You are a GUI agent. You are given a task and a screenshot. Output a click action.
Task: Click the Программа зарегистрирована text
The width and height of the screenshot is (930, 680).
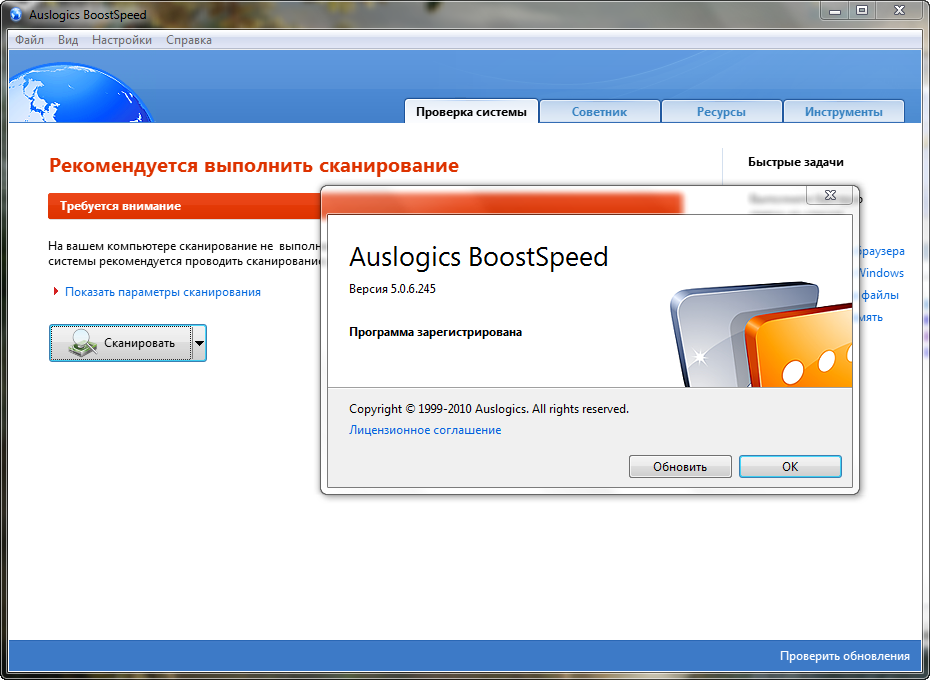click(x=435, y=332)
